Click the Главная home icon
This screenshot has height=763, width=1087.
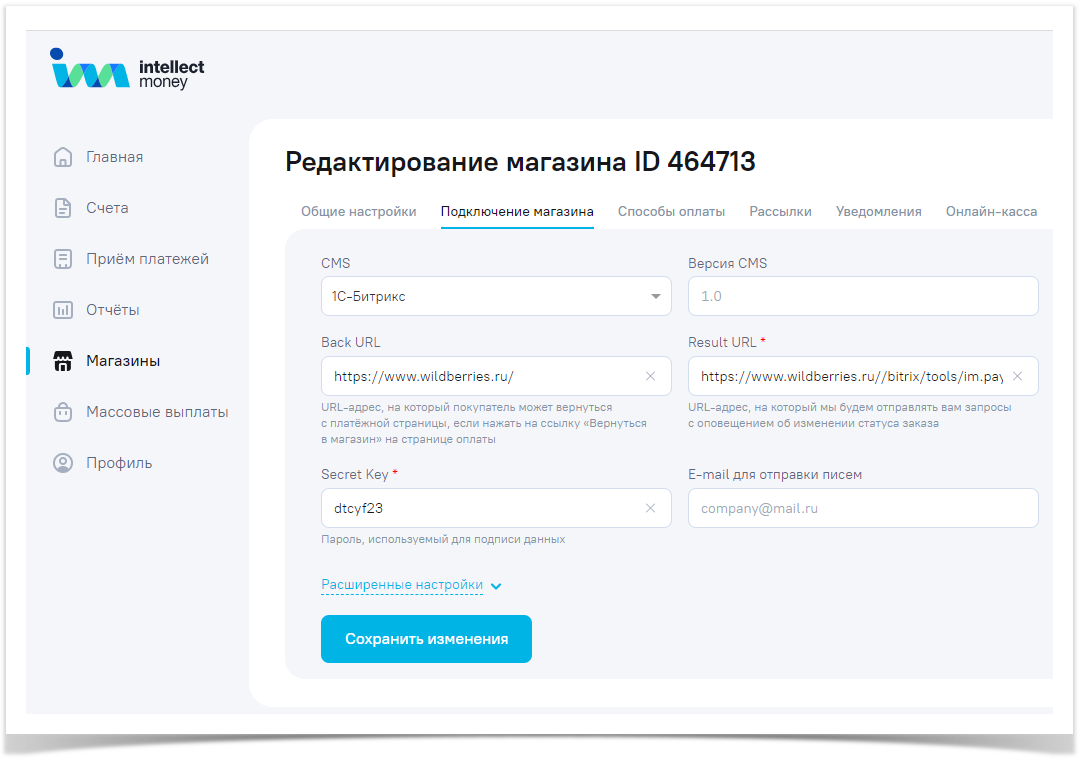[x=63, y=157]
